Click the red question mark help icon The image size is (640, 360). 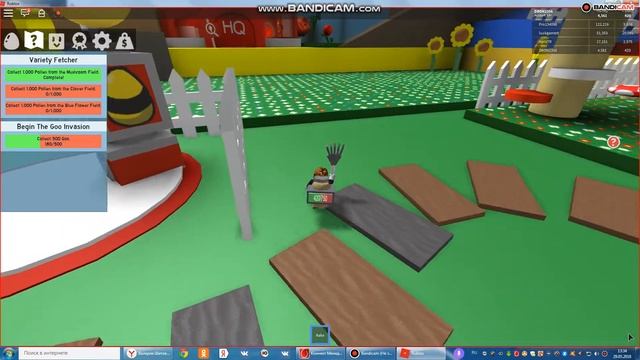click(613, 142)
